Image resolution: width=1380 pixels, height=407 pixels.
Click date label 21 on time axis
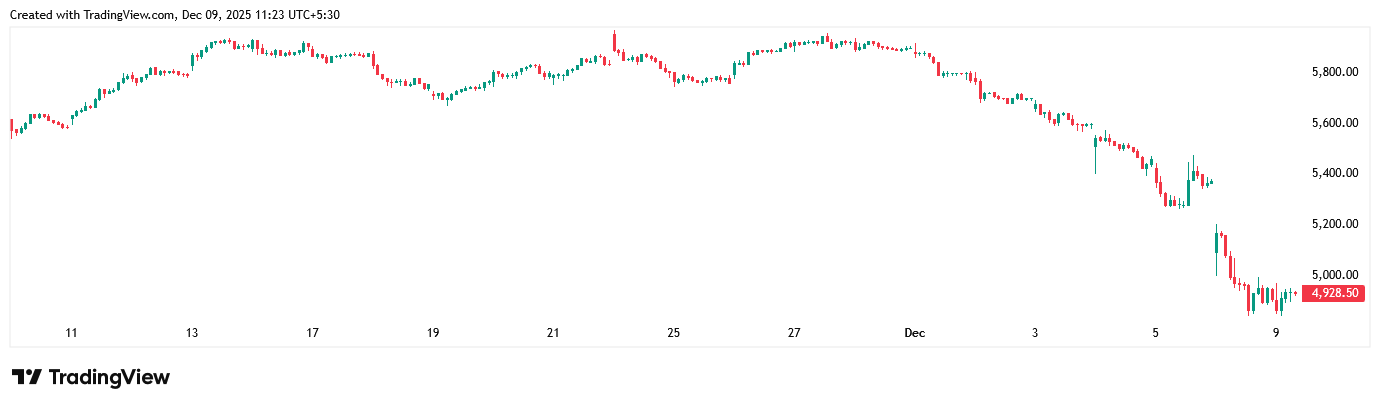point(553,333)
